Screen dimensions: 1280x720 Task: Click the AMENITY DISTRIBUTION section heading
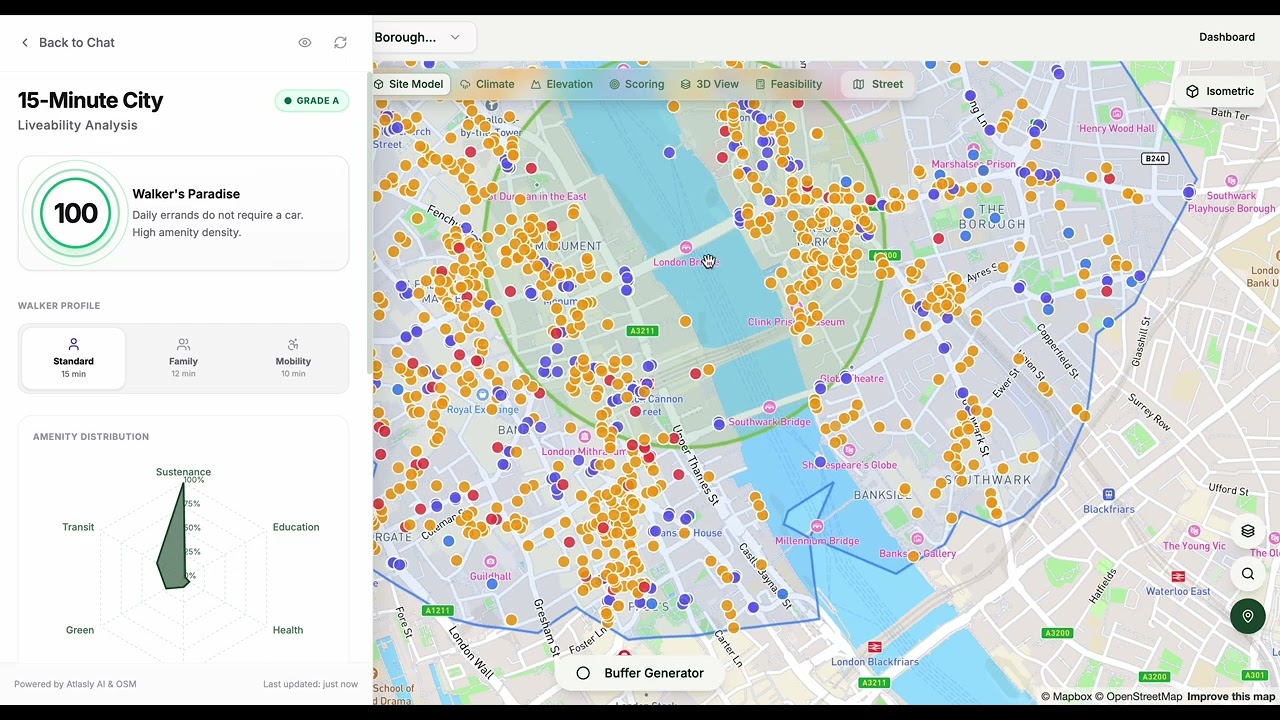click(91, 437)
